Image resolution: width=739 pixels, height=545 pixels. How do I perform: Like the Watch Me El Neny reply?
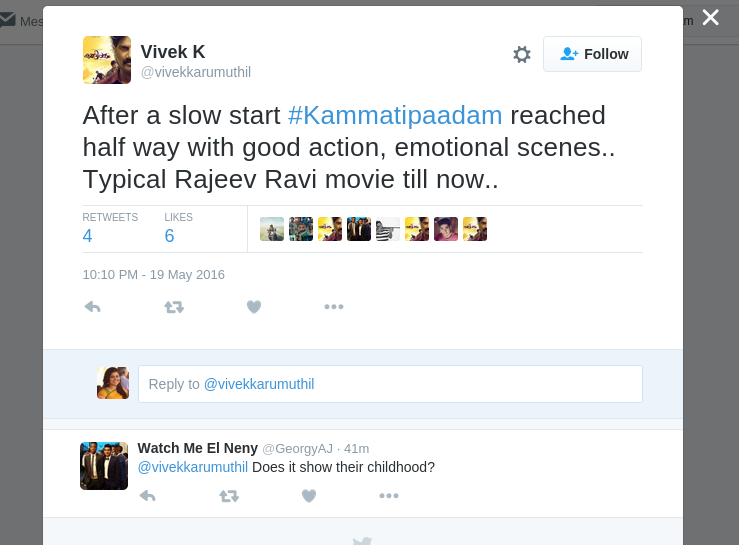(309, 495)
